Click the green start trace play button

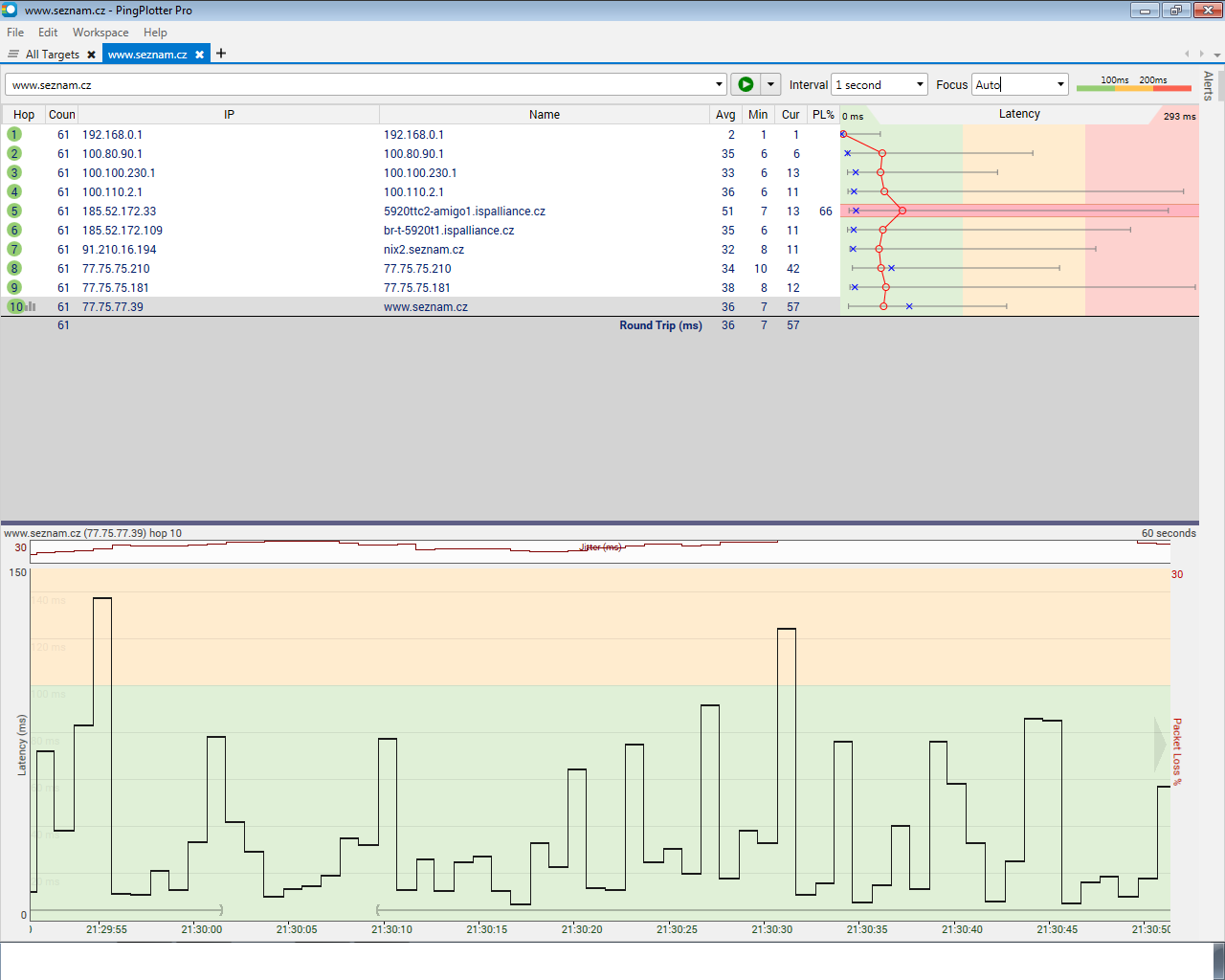[745, 84]
